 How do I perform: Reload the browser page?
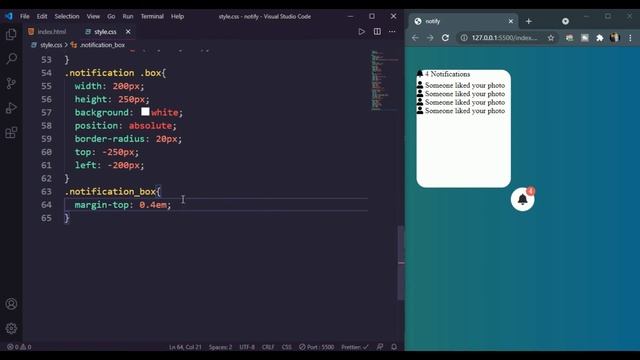coord(445,38)
